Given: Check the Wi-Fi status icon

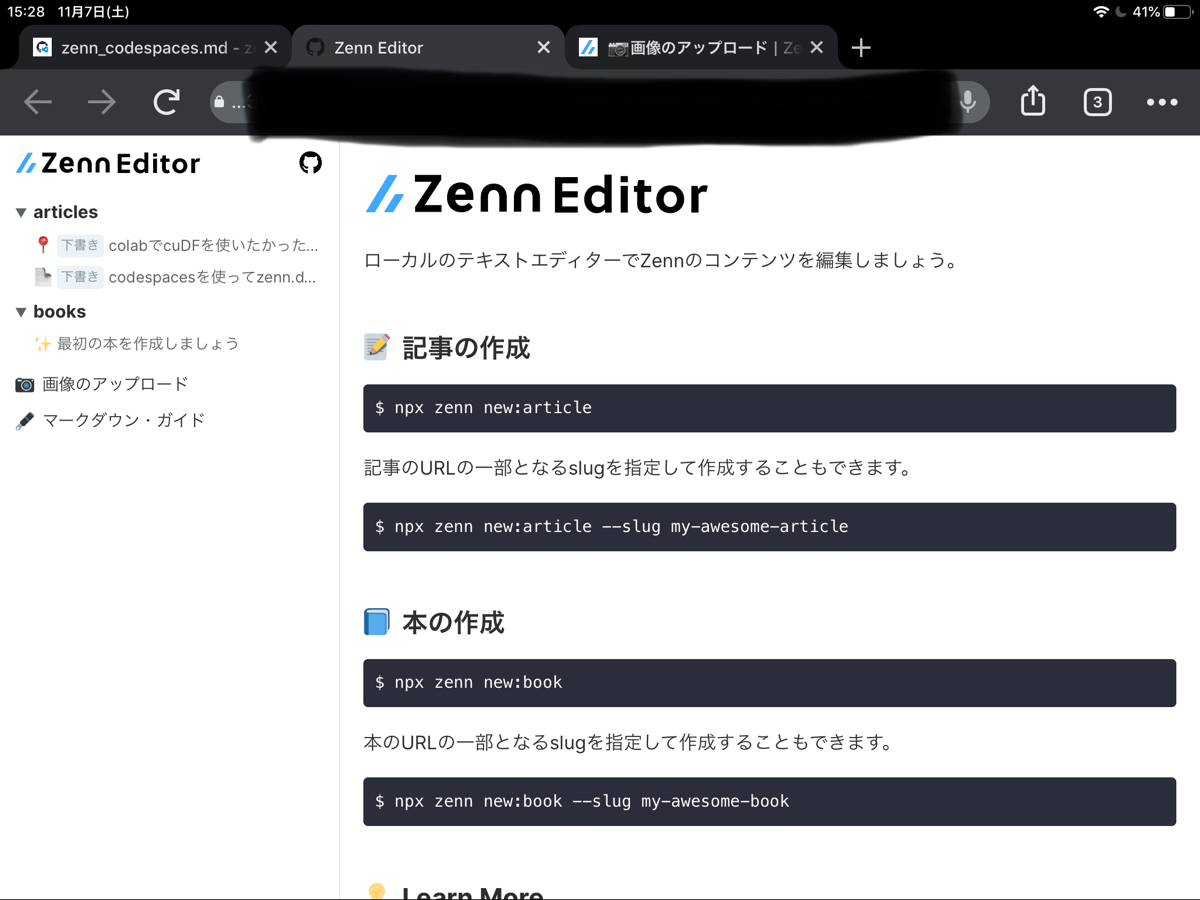Looking at the screenshot, I should (x=1101, y=12).
